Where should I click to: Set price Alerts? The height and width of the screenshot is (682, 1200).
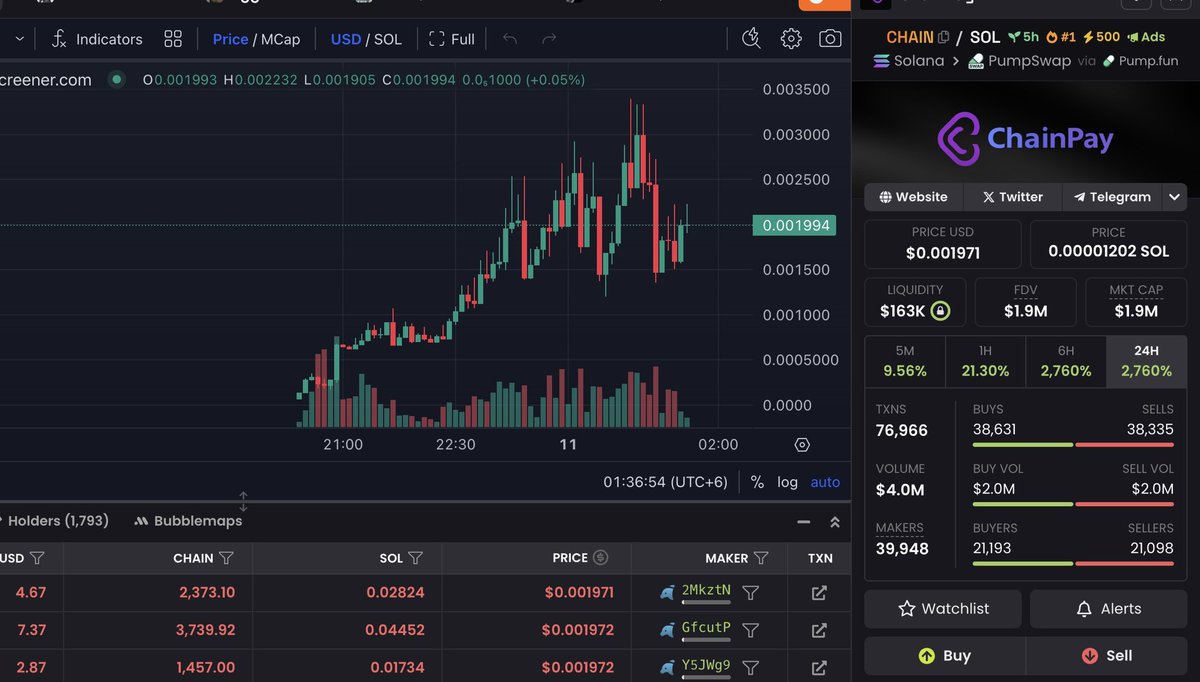tap(1108, 608)
